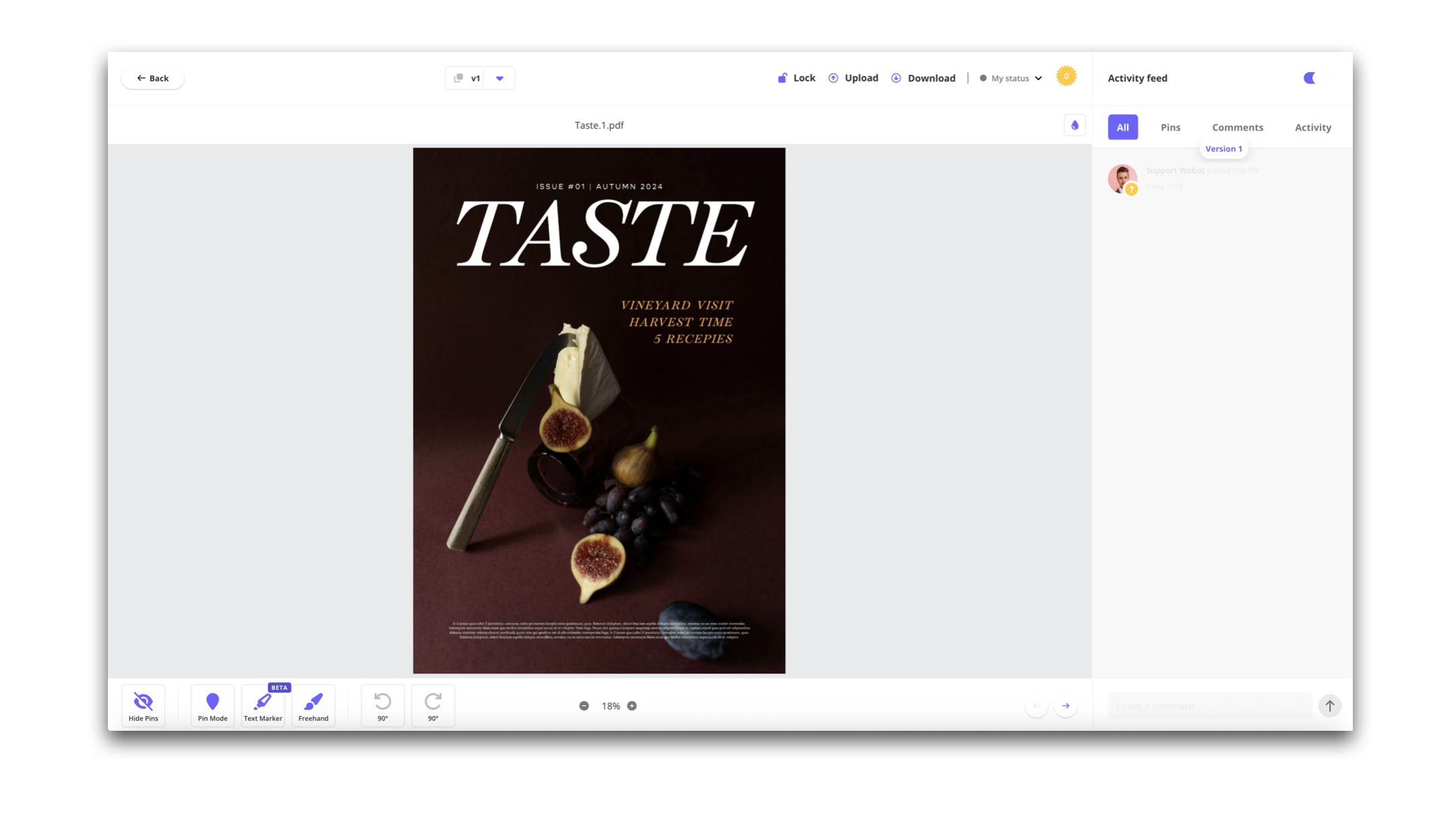The width and height of the screenshot is (1454, 840).
Task: Rotate document 90° counterclockwise
Action: [x=382, y=706]
